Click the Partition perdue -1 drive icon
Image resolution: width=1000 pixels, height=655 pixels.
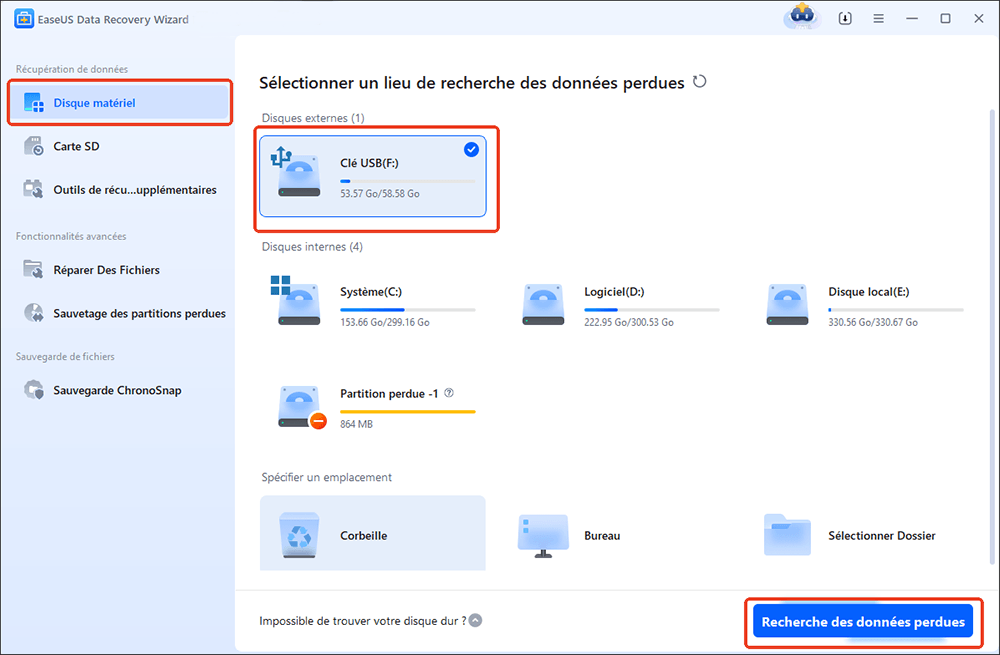click(301, 406)
